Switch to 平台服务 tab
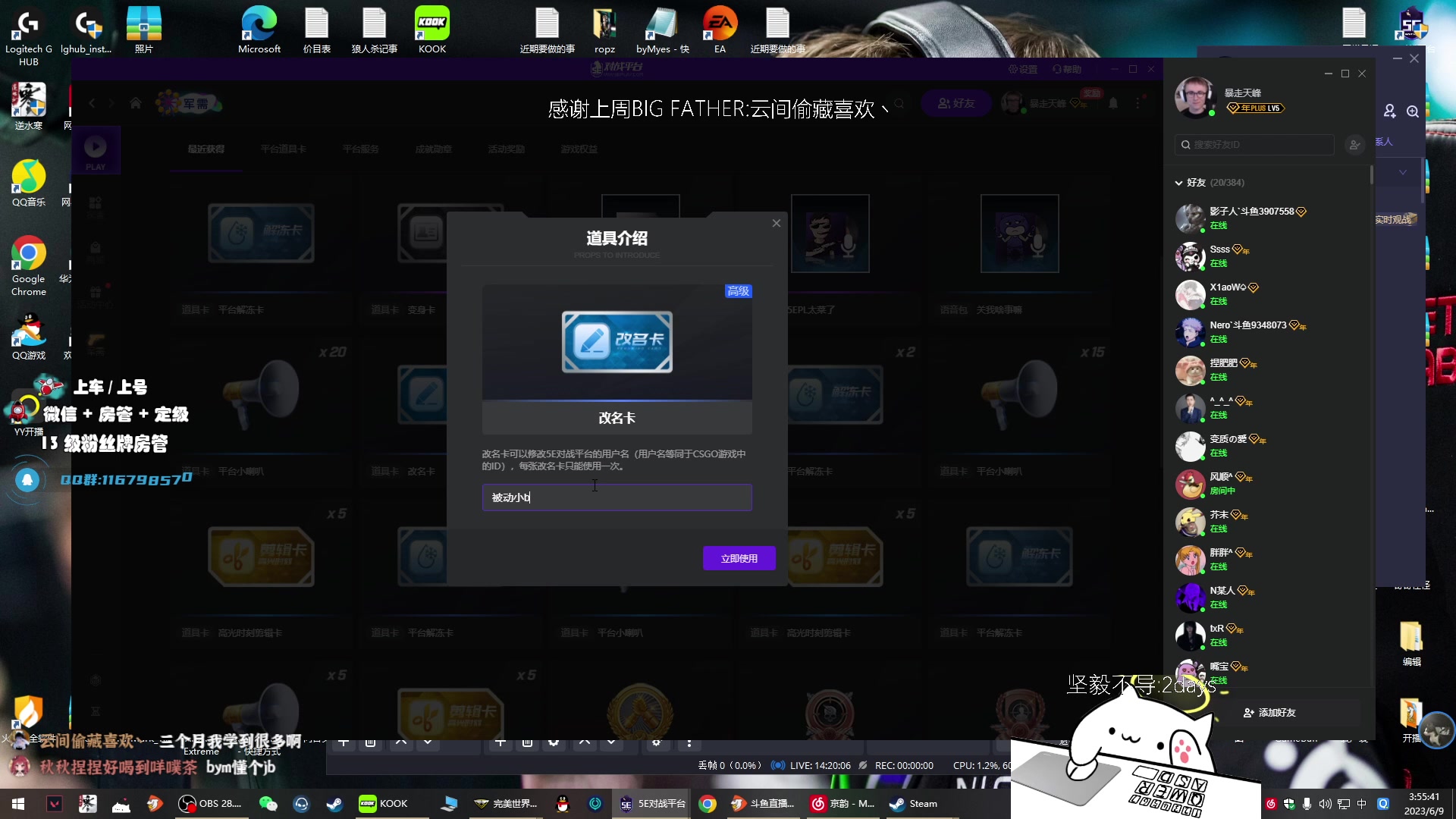Image resolution: width=1456 pixels, height=819 pixels. (x=360, y=149)
